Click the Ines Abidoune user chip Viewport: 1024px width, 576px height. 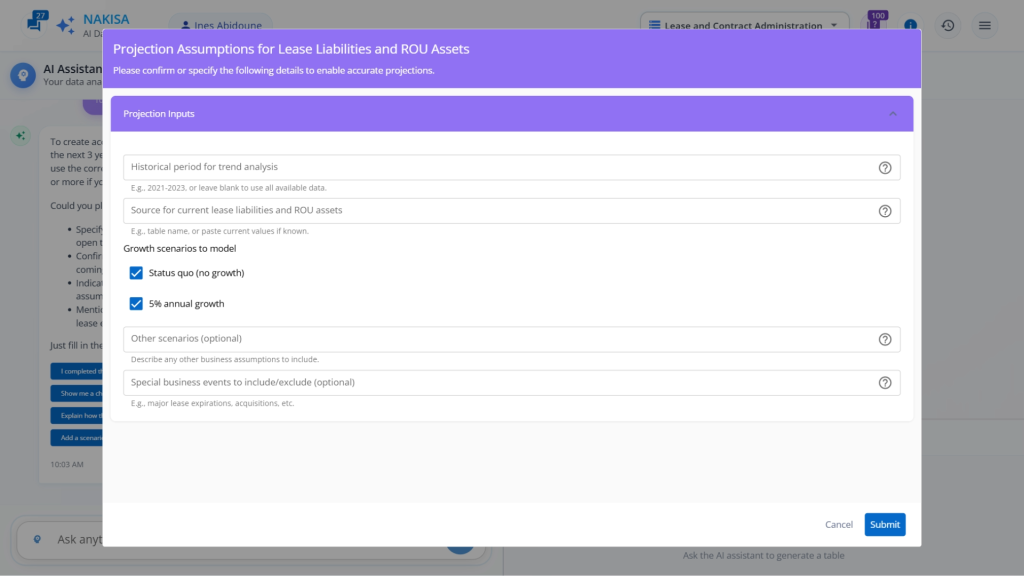click(x=220, y=25)
